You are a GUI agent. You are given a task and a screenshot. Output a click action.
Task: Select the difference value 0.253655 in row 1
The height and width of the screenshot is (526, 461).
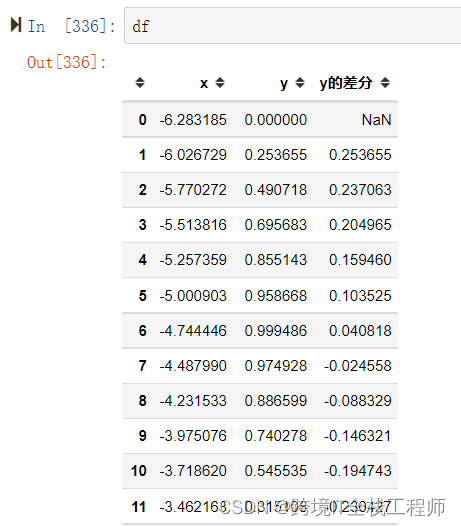coord(360,155)
